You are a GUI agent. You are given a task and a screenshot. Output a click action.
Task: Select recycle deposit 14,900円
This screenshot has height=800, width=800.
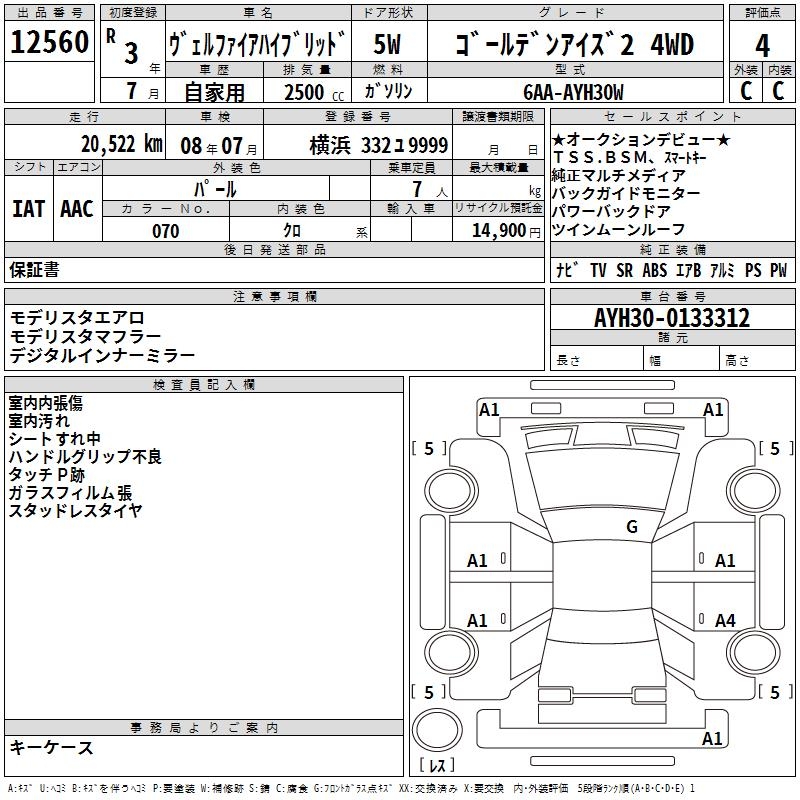506,231
